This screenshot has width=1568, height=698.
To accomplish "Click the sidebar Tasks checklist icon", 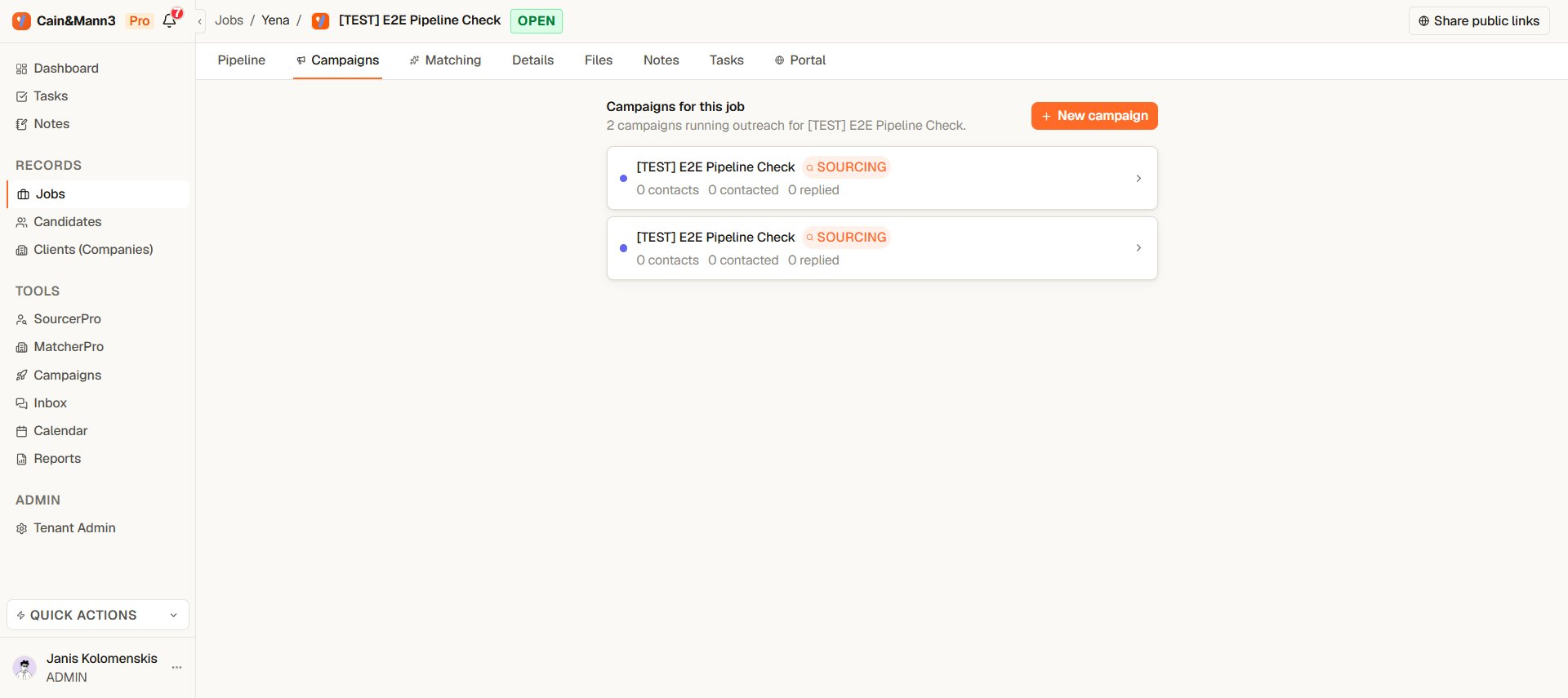I will [x=22, y=96].
